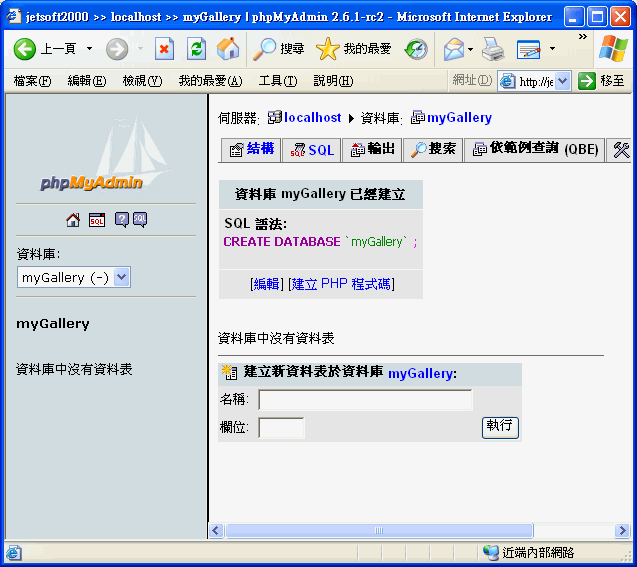
Task: Open the 我的最愛(A) menu
Action: (x=210, y=81)
